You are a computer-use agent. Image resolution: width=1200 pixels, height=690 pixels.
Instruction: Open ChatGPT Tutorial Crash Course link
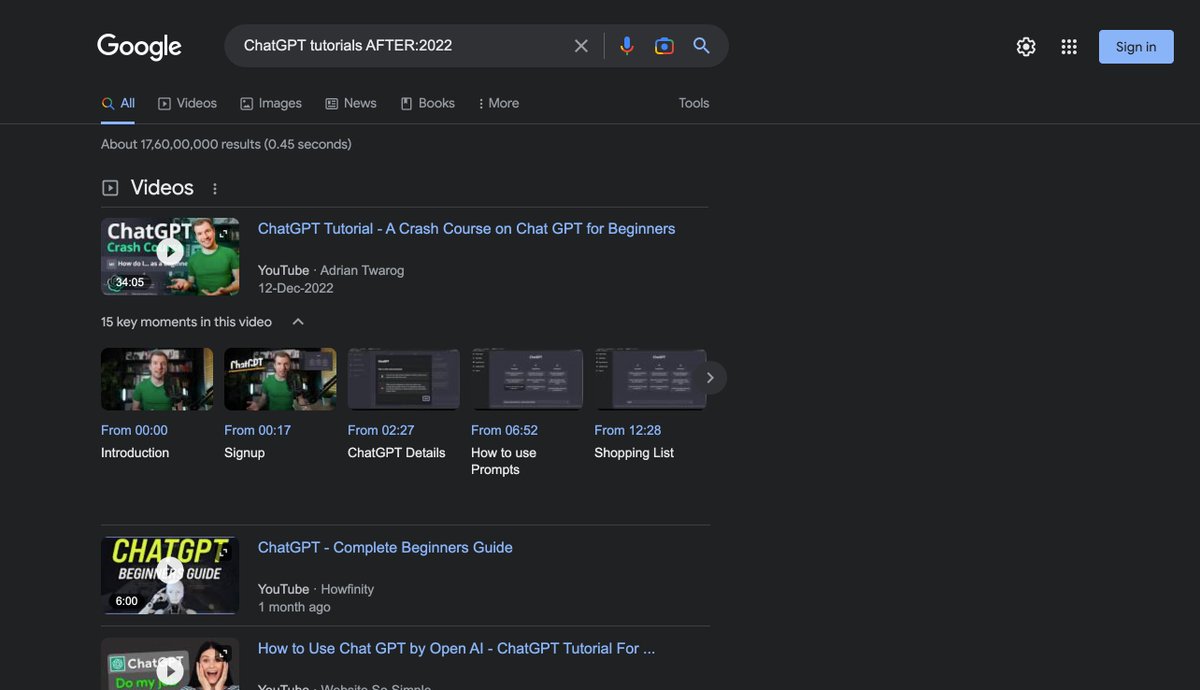(466, 228)
